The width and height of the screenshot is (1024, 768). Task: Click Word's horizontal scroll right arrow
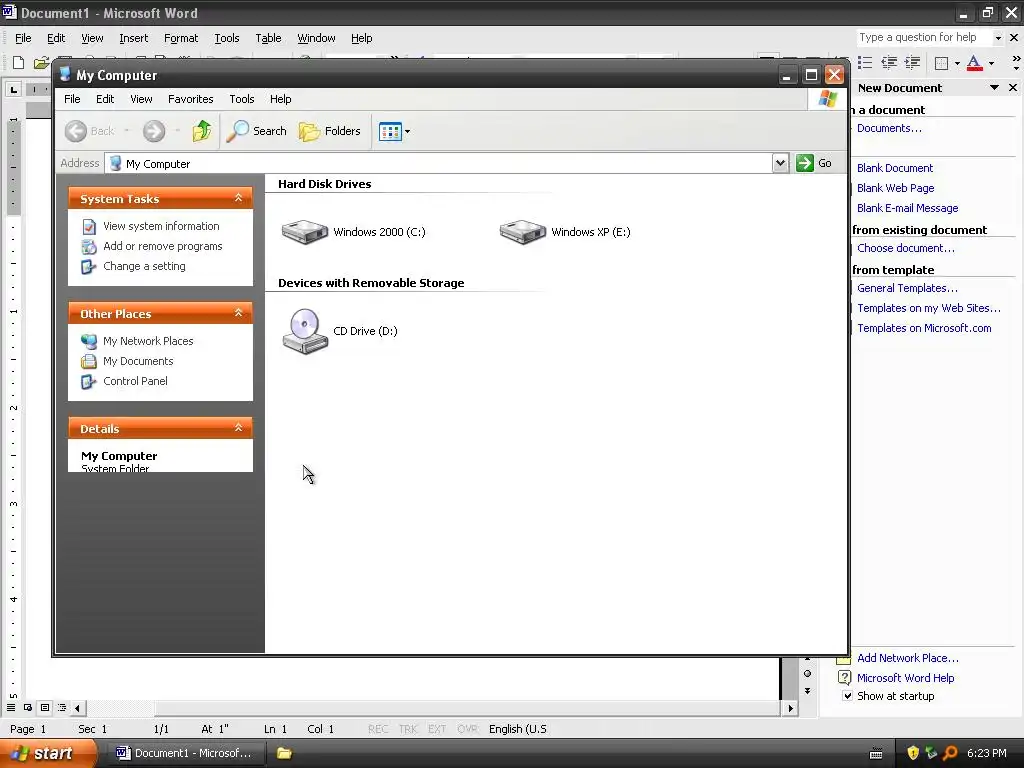tap(791, 708)
